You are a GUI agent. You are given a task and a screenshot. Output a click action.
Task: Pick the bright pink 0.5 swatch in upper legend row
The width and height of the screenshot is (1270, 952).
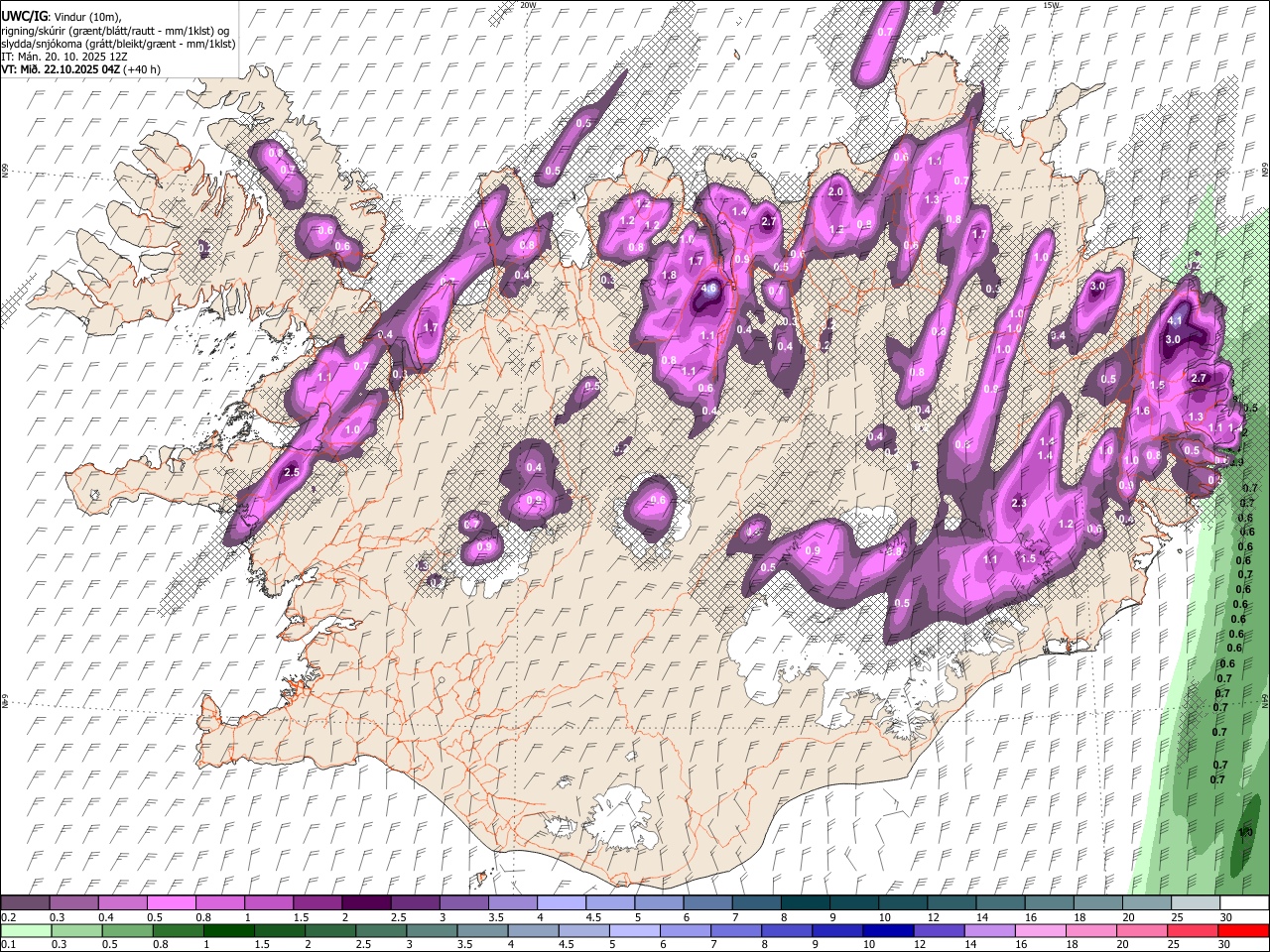tap(172, 903)
